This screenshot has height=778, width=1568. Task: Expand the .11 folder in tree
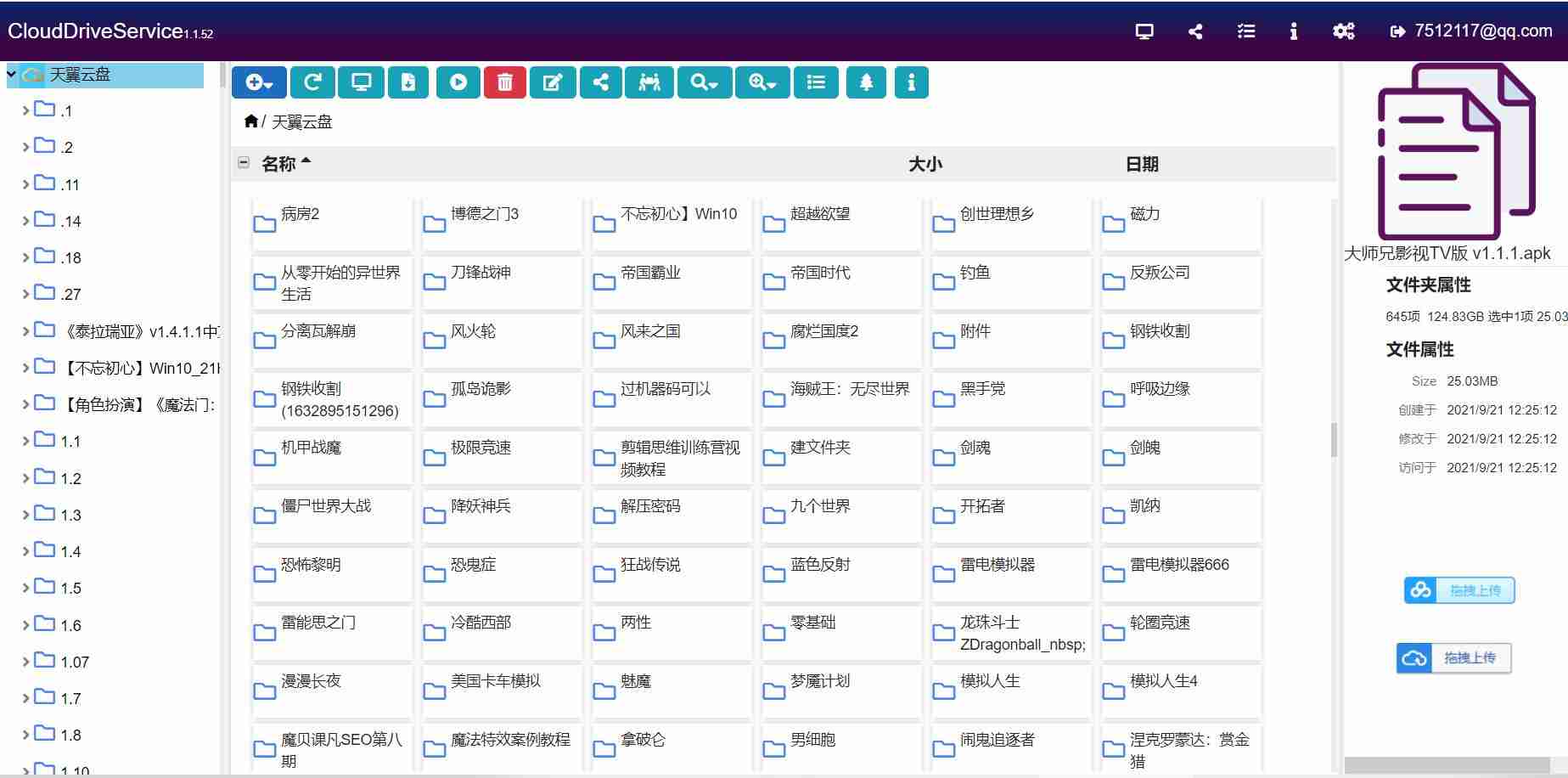pos(25,184)
